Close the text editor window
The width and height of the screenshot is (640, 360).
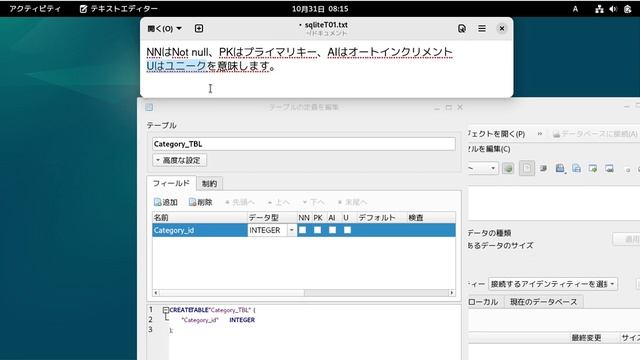coord(502,29)
